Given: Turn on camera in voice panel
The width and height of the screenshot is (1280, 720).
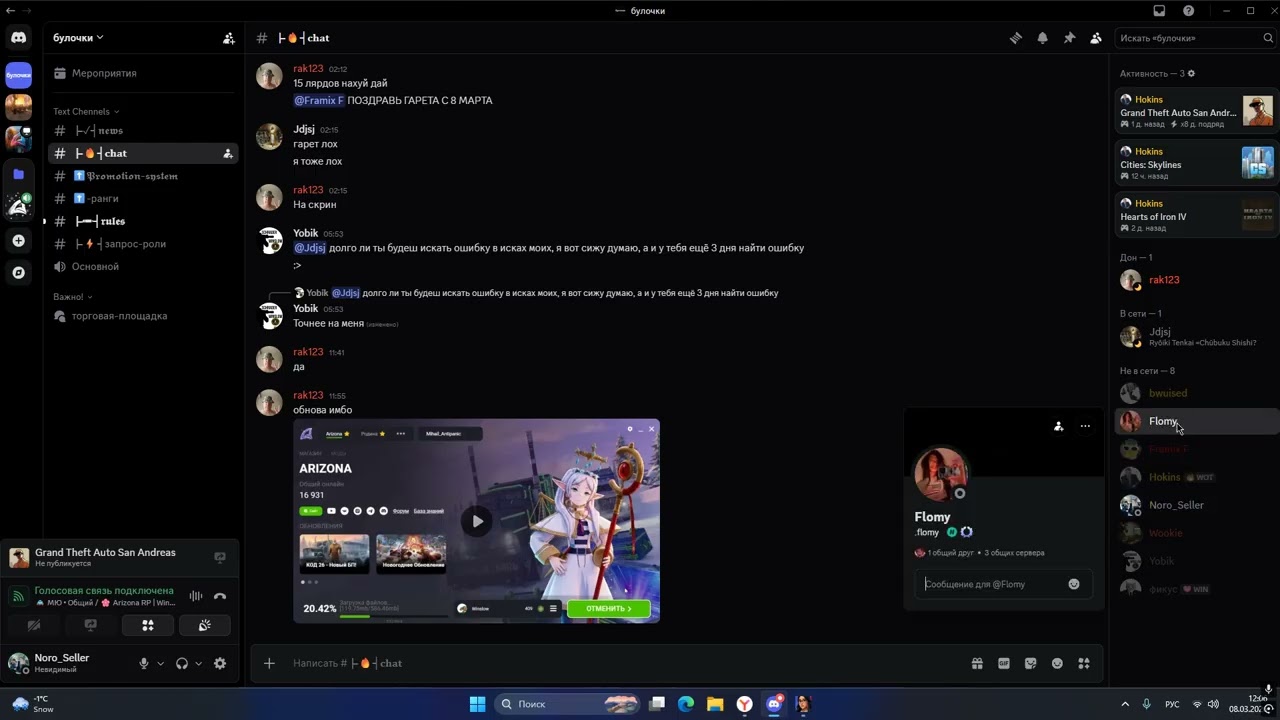Looking at the screenshot, I should coord(34,625).
